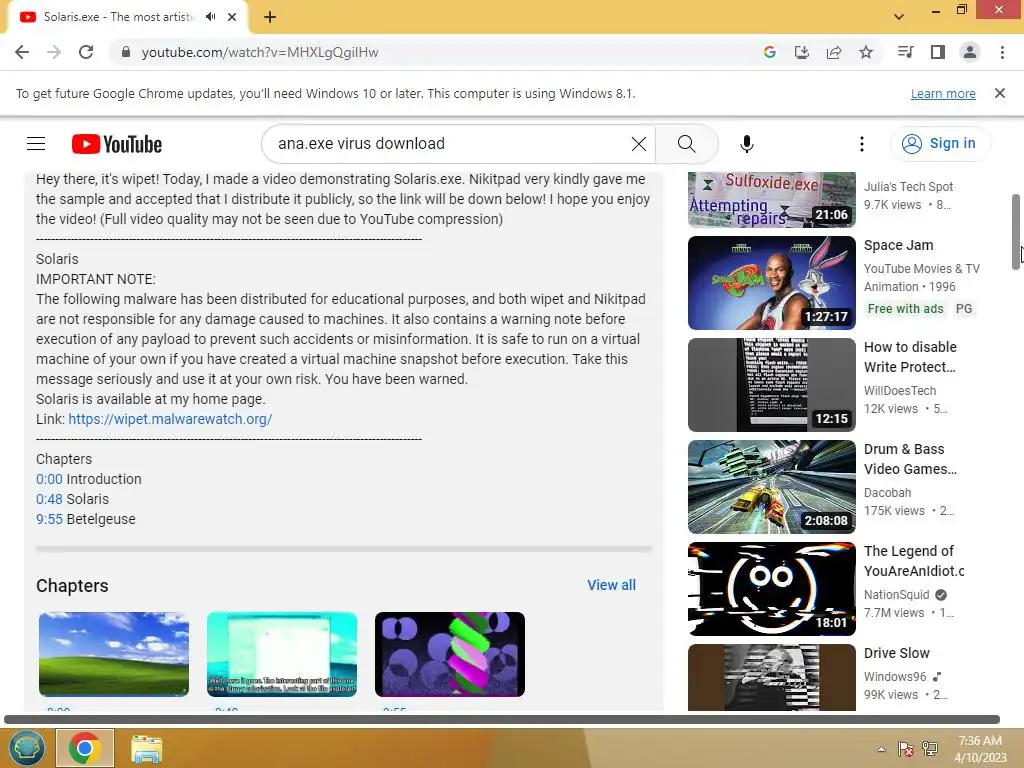The image size is (1024, 768).
Task: Click the Dacobah channel name
Action: click(x=888, y=492)
